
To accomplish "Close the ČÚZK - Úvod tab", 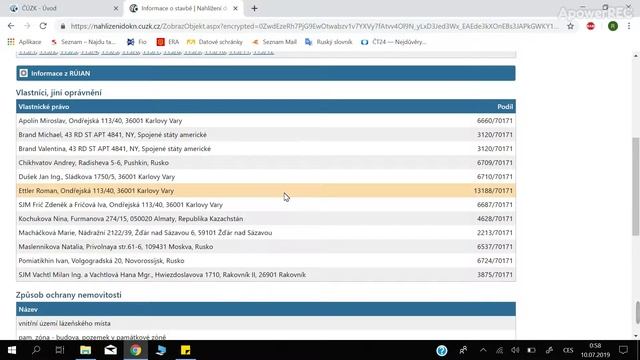I will tap(116, 8).
